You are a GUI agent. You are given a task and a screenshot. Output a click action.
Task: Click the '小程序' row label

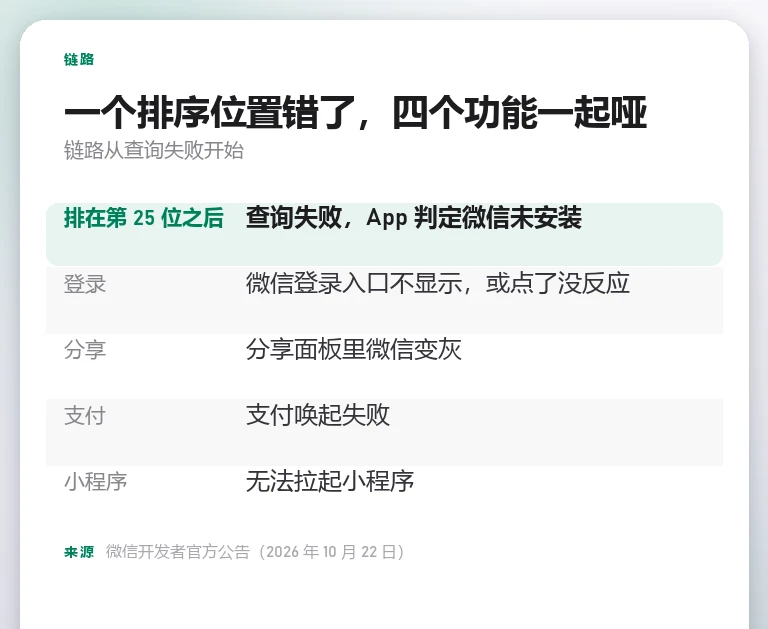pos(96,482)
